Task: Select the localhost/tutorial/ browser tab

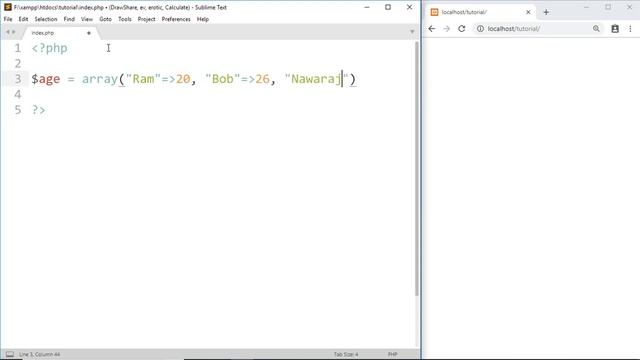Action: [480, 12]
